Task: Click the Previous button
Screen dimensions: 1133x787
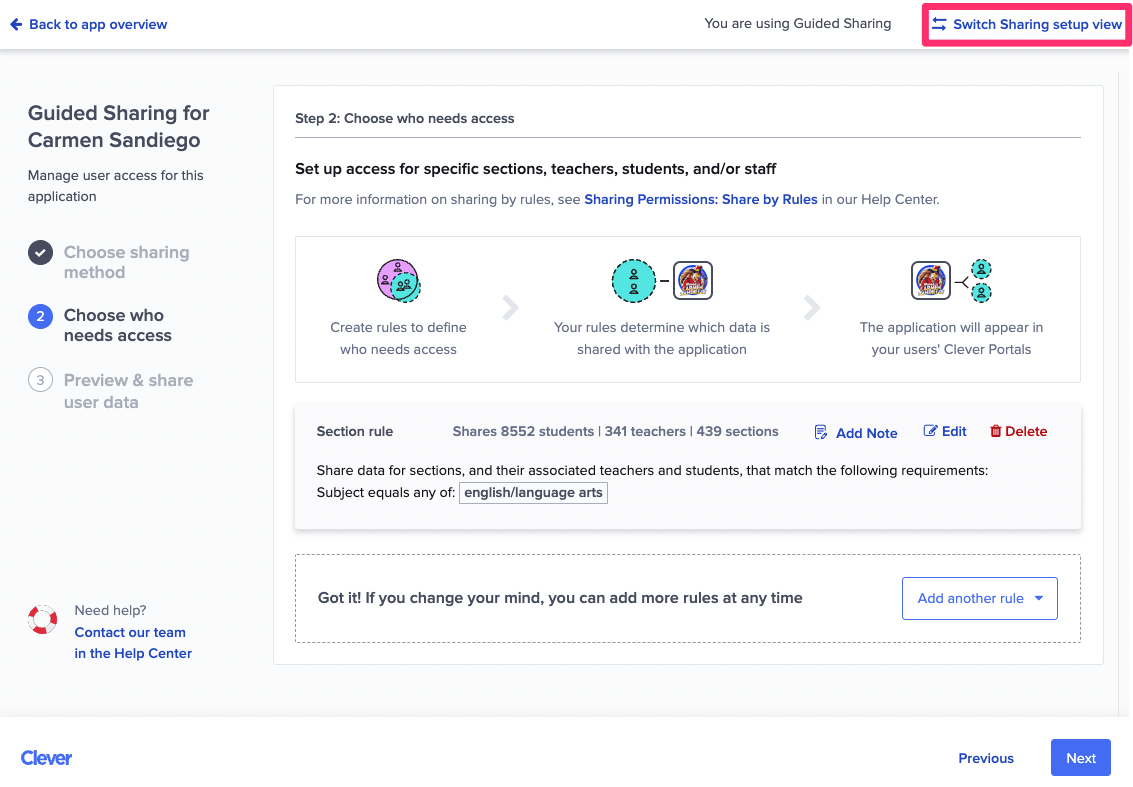Action: (985, 757)
